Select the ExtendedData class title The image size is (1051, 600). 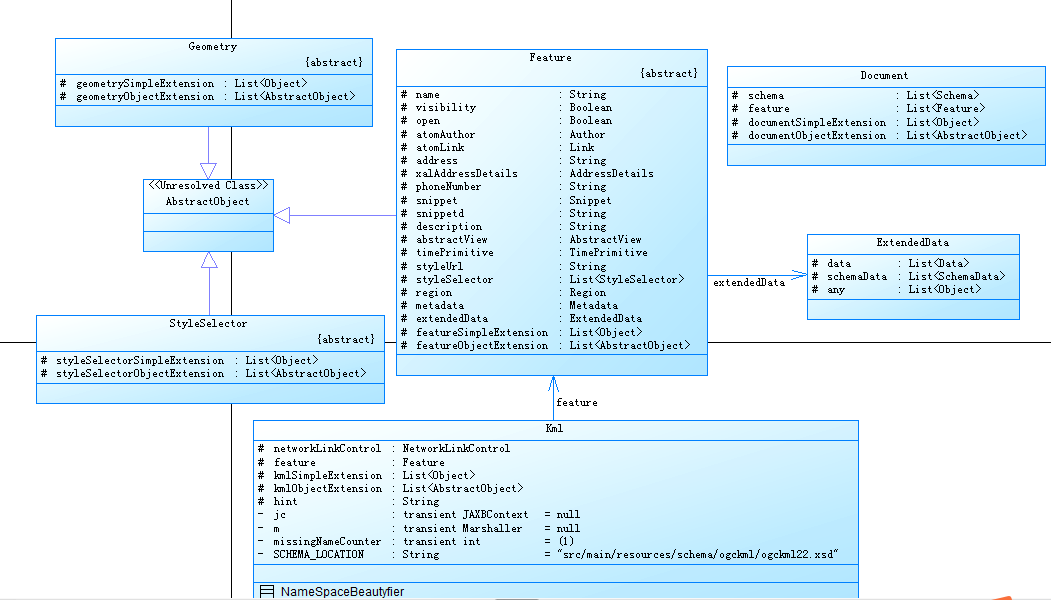[912, 243]
